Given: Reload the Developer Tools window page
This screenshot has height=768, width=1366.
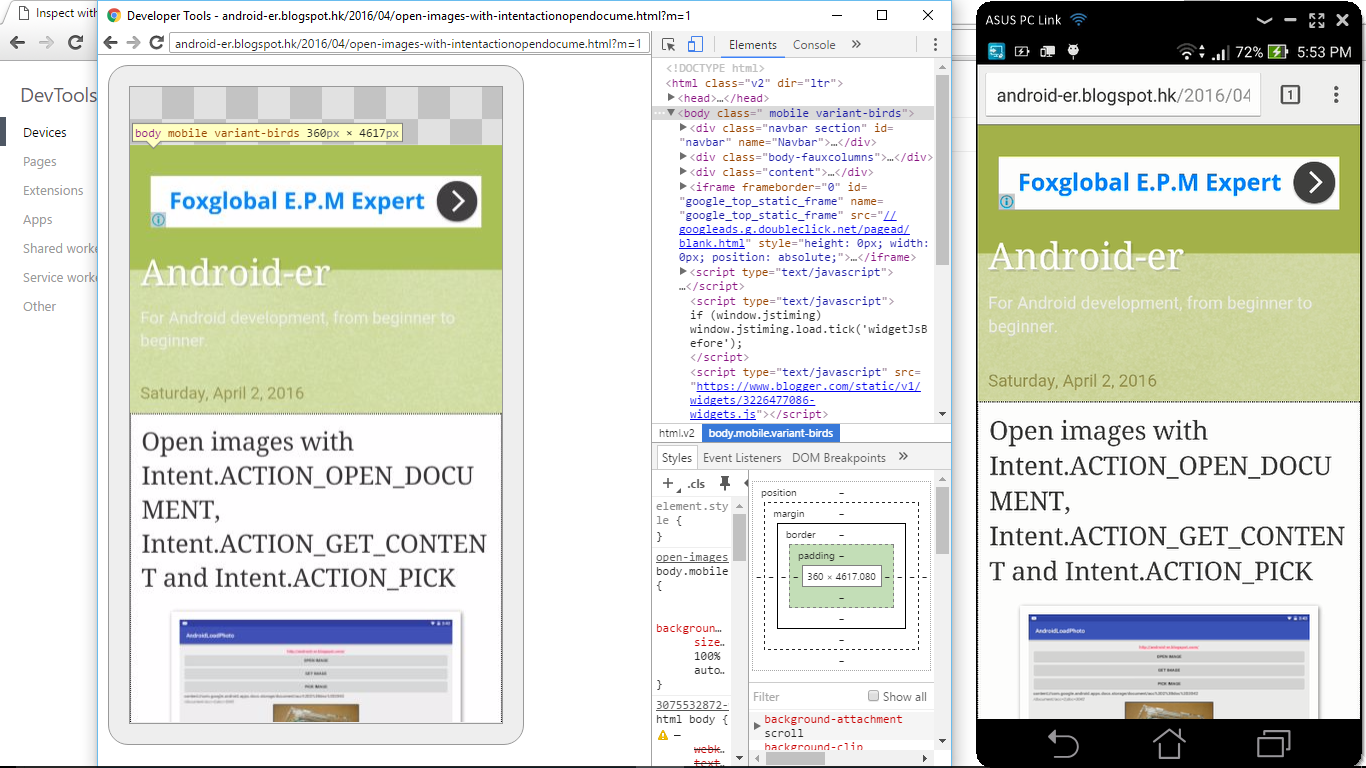Looking at the screenshot, I should tap(156, 43).
